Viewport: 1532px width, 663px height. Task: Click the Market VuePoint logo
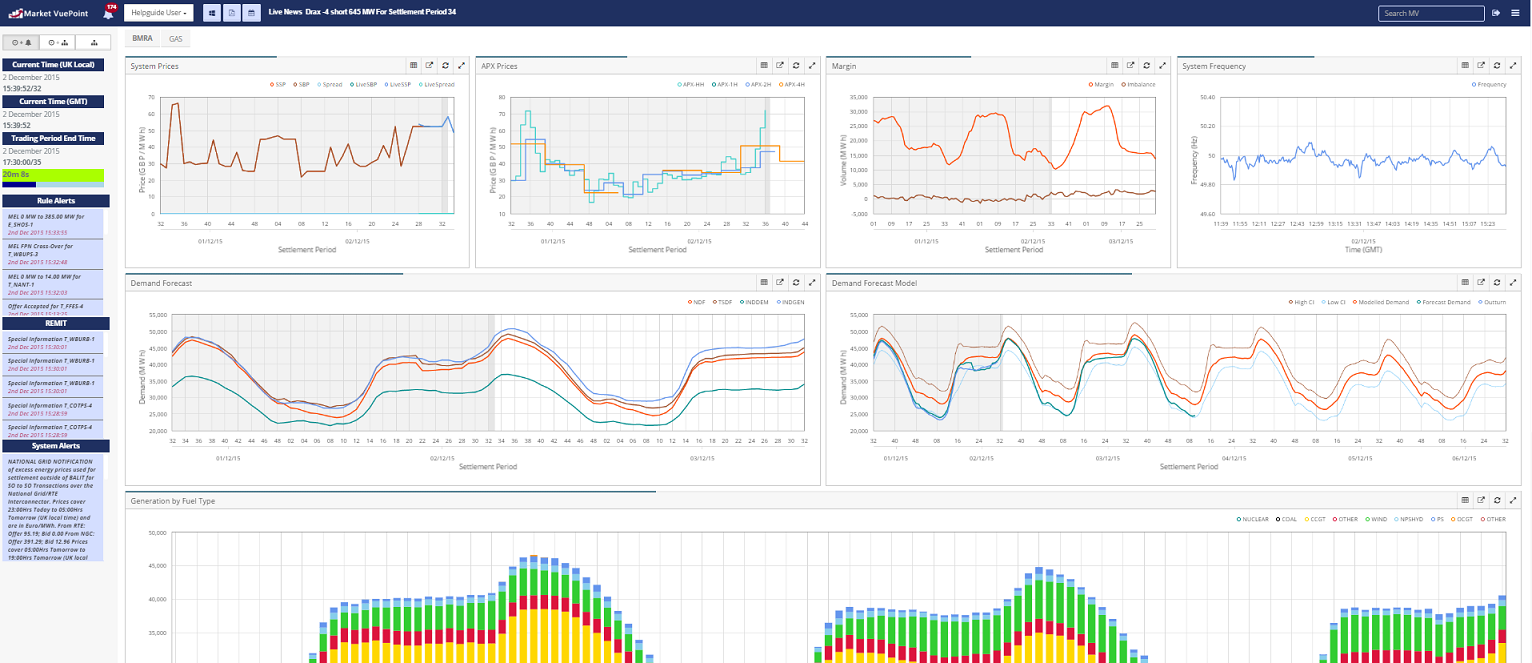pos(49,13)
